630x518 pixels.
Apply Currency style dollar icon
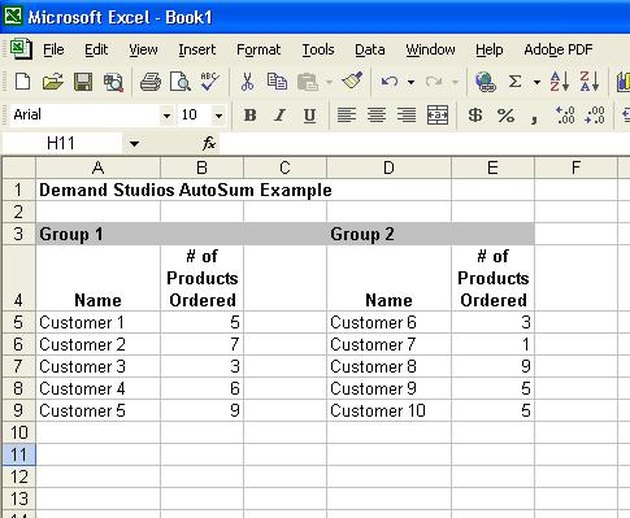pyautogui.click(x=475, y=115)
